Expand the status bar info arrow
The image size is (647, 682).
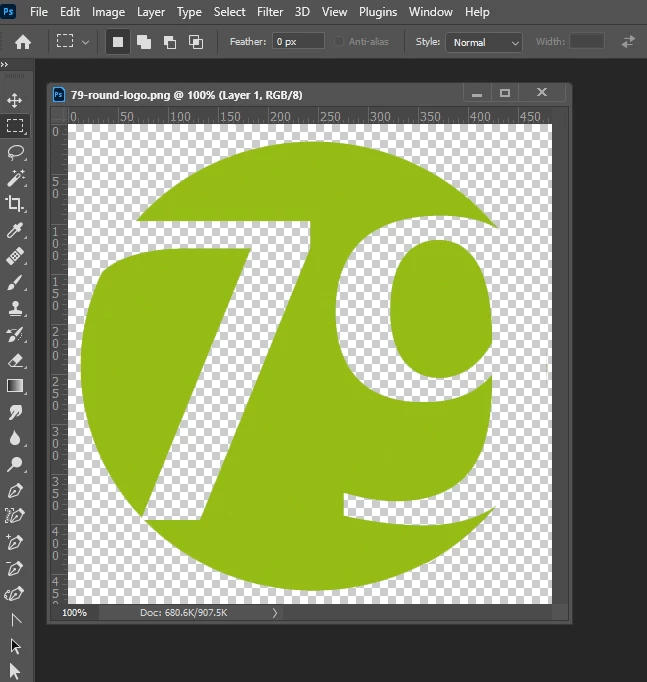(275, 612)
